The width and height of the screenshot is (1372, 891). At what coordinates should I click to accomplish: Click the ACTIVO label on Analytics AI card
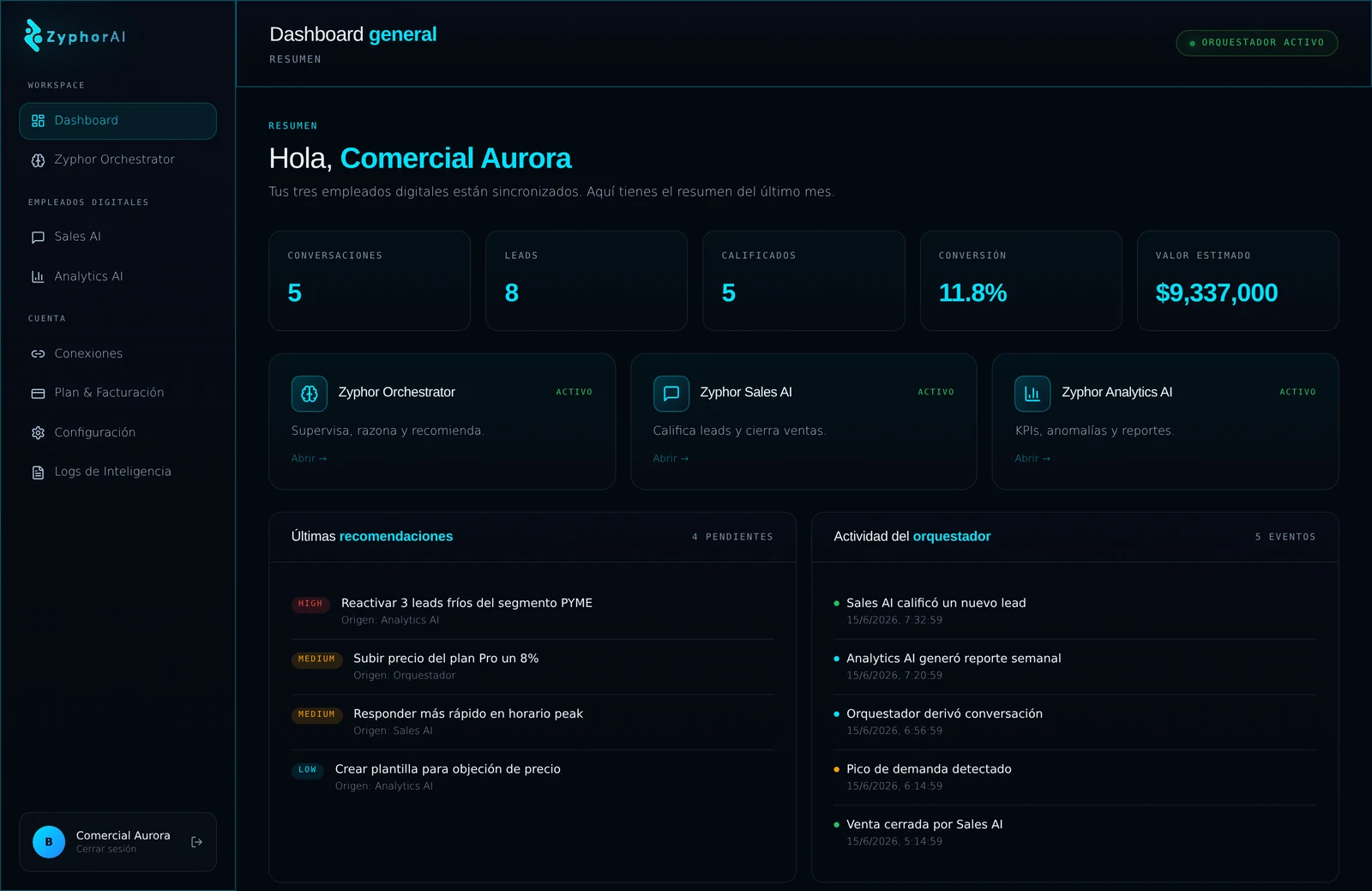[1297, 392]
